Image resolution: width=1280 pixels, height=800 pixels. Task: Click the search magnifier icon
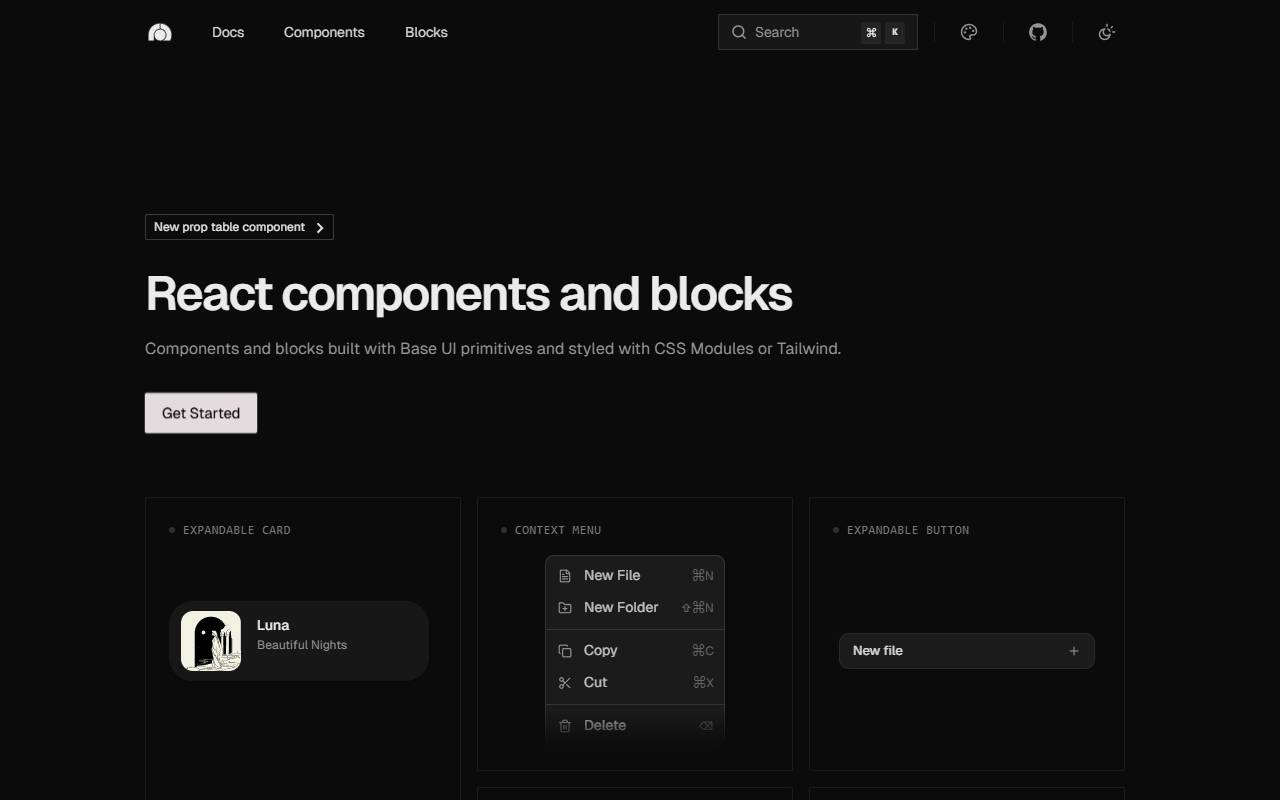(x=739, y=32)
